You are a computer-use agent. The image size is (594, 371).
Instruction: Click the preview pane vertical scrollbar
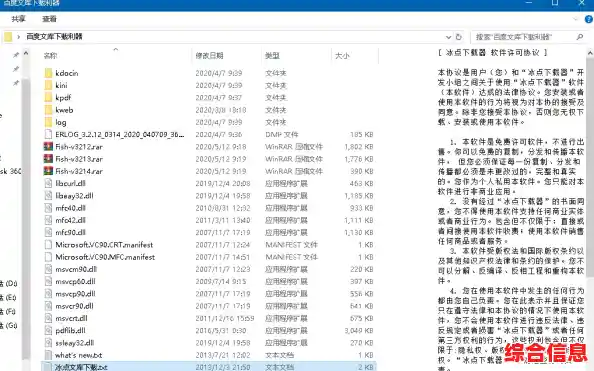[x=590, y=167]
